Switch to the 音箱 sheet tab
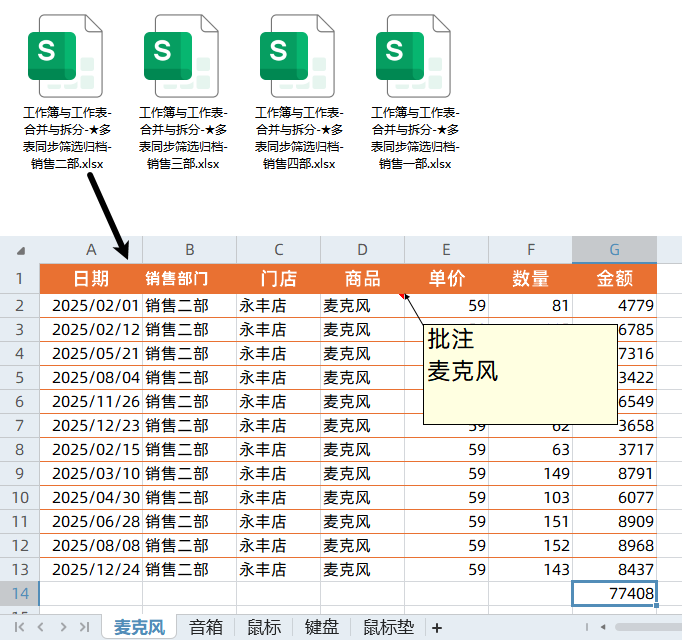The image size is (682, 640). point(205,627)
